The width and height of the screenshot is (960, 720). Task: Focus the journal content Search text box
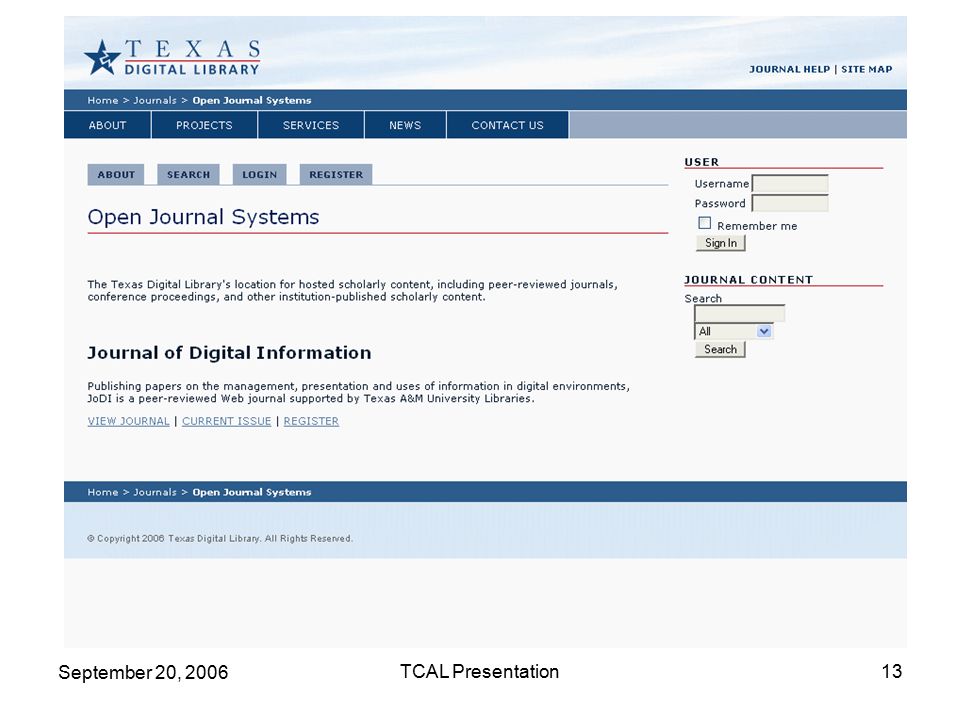tap(740, 313)
